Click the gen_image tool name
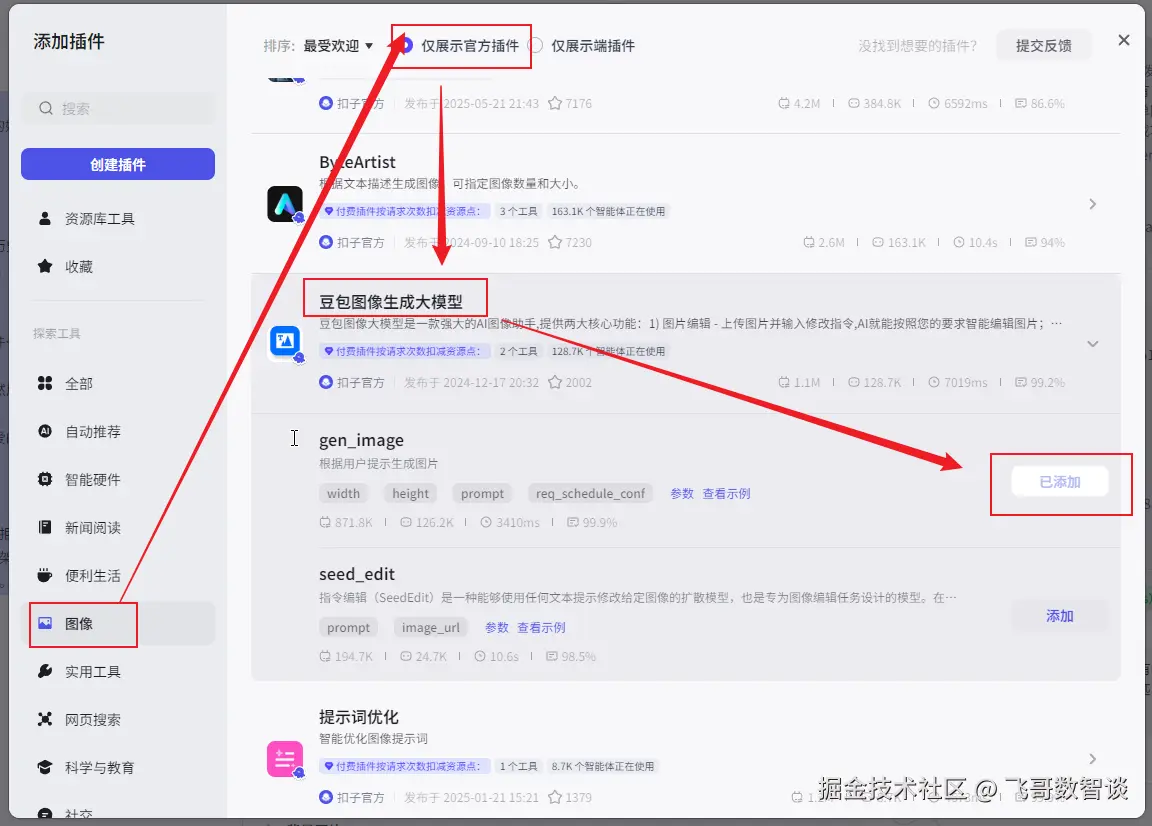This screenshot has height=826, width=1152. coord(361,440)
